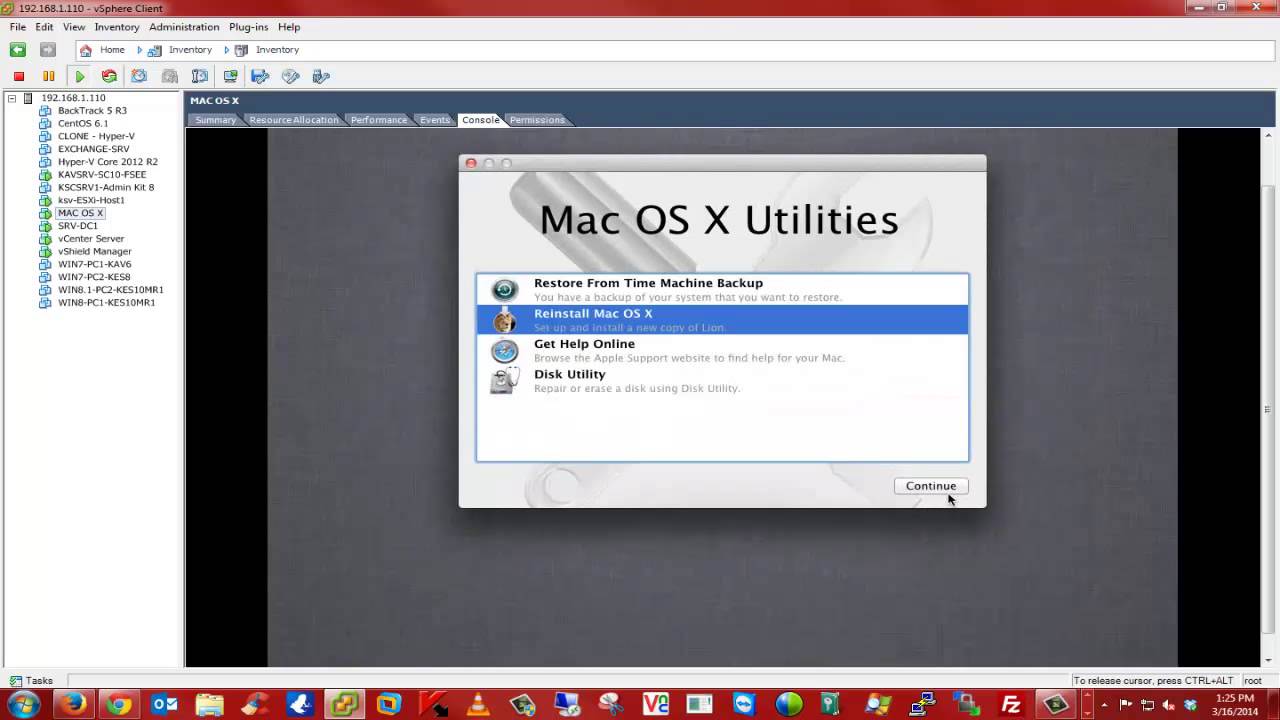Go to Home in the breadcrumb bar
This screenshot has height=720, width=1280.
[112, 50]
